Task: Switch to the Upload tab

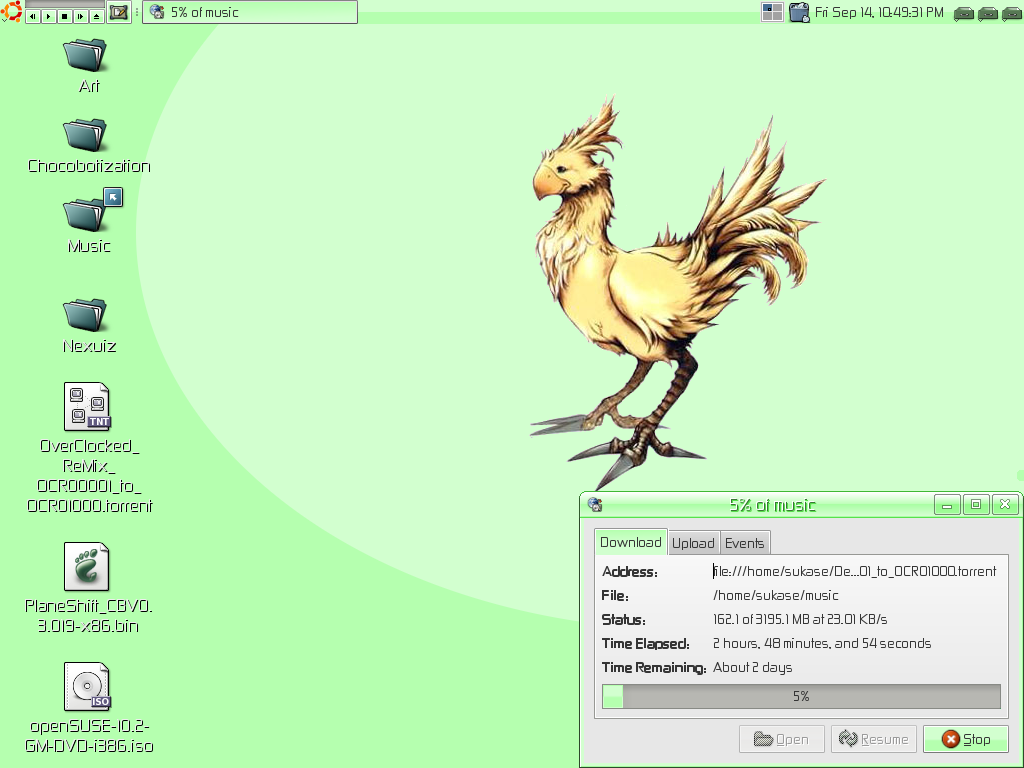Action: click(x=693, y=543)
